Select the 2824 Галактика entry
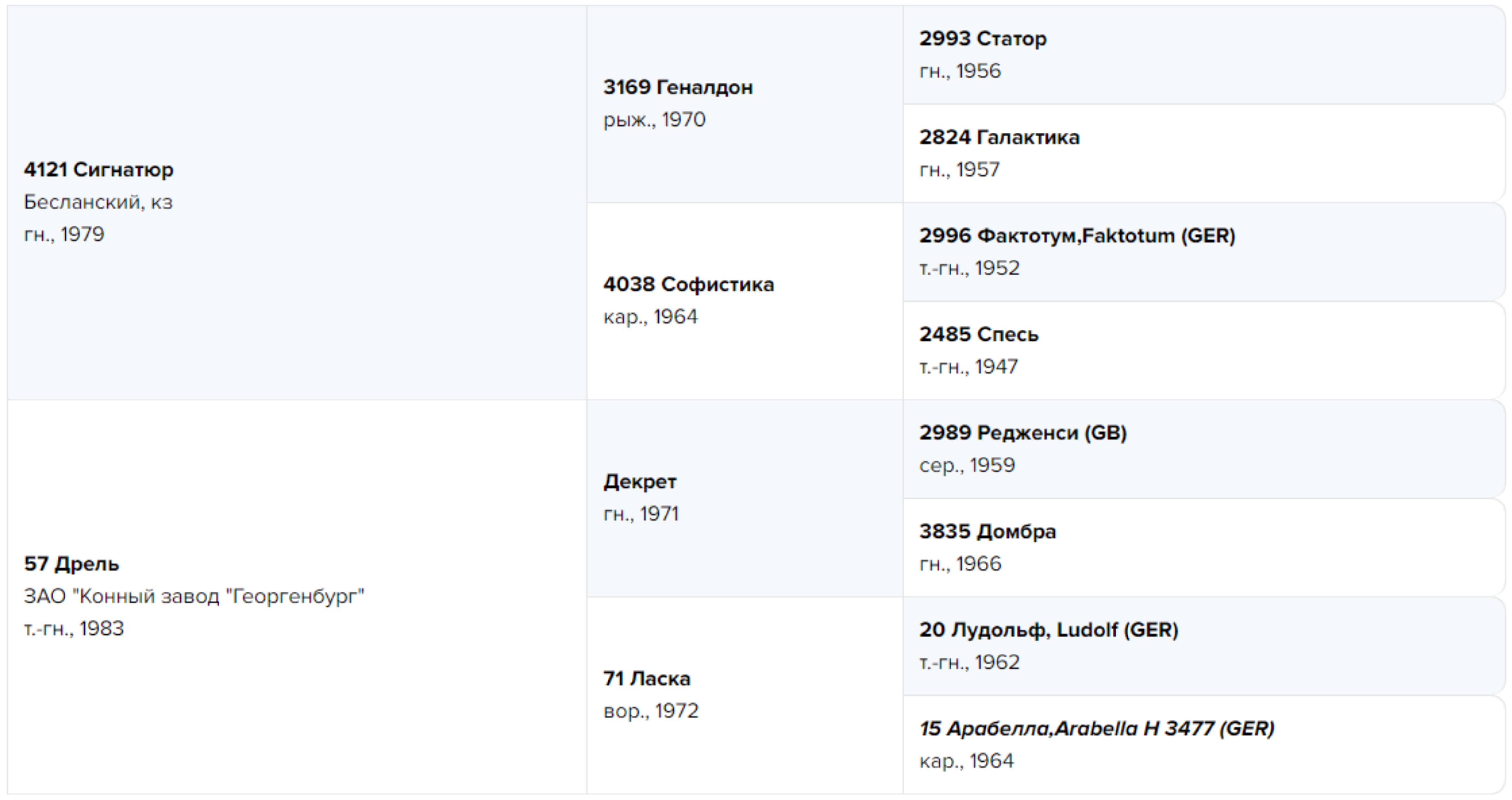The width and height of the screenshot is (1512, 800). (x=999, y=137)
